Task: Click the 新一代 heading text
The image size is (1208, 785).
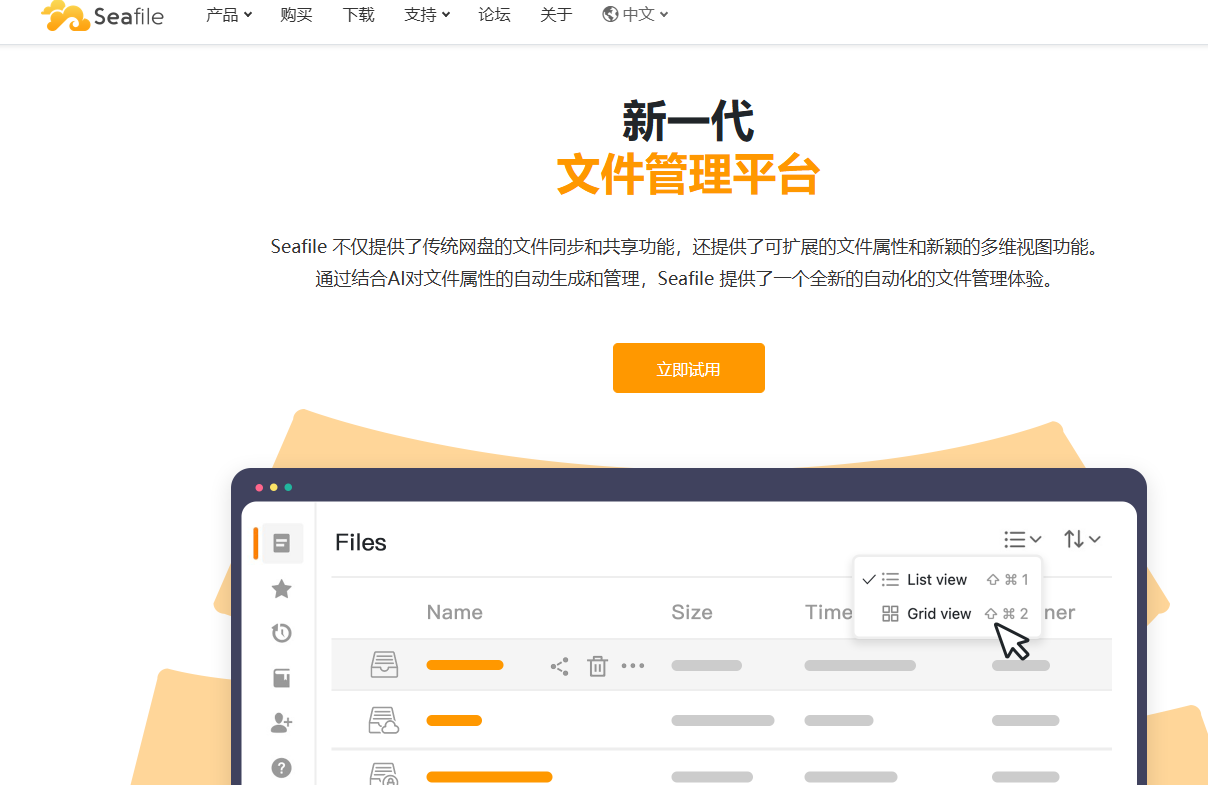Action: [688, 121]
